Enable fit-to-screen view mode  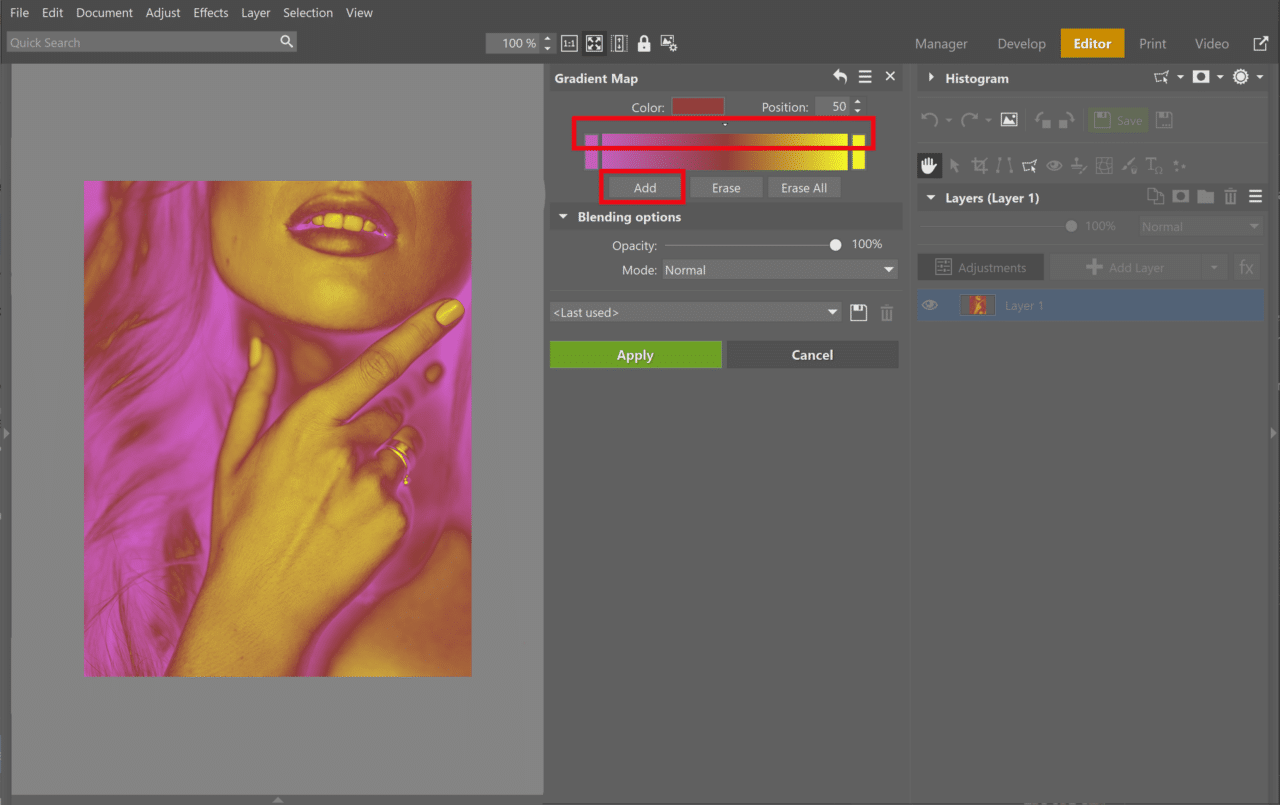594,43
